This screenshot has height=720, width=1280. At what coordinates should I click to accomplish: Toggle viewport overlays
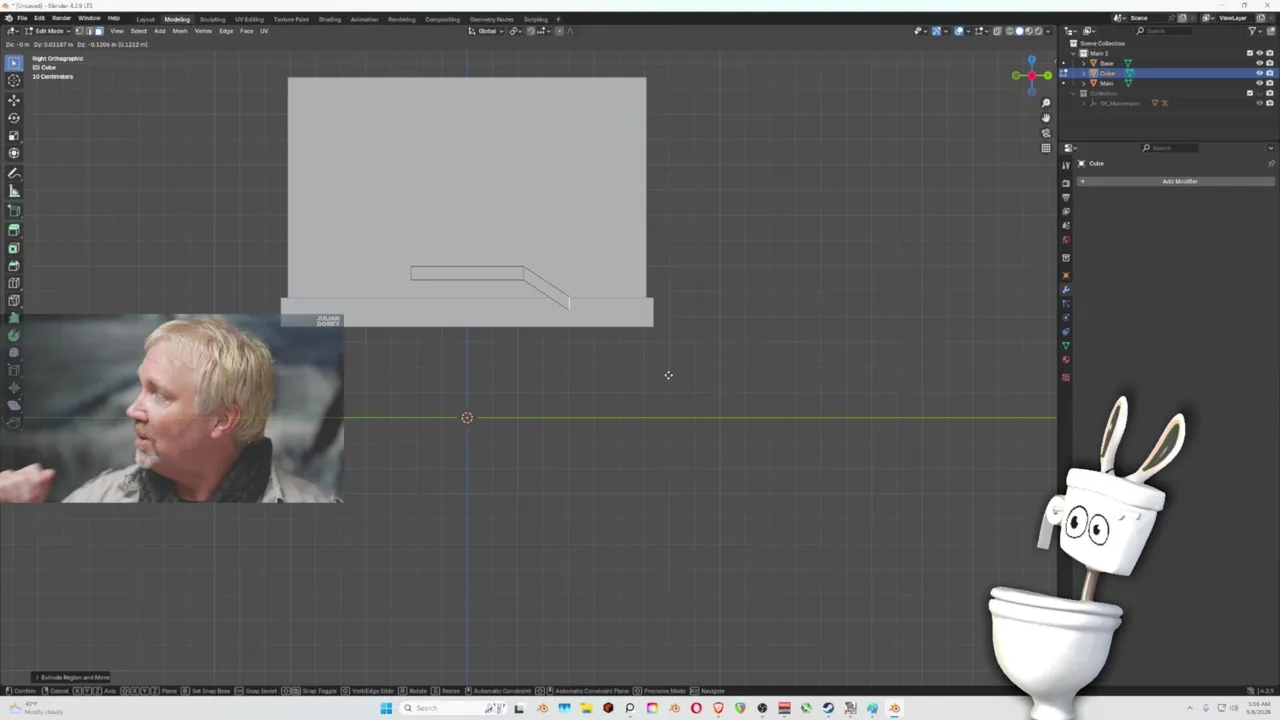pos(959,31)
